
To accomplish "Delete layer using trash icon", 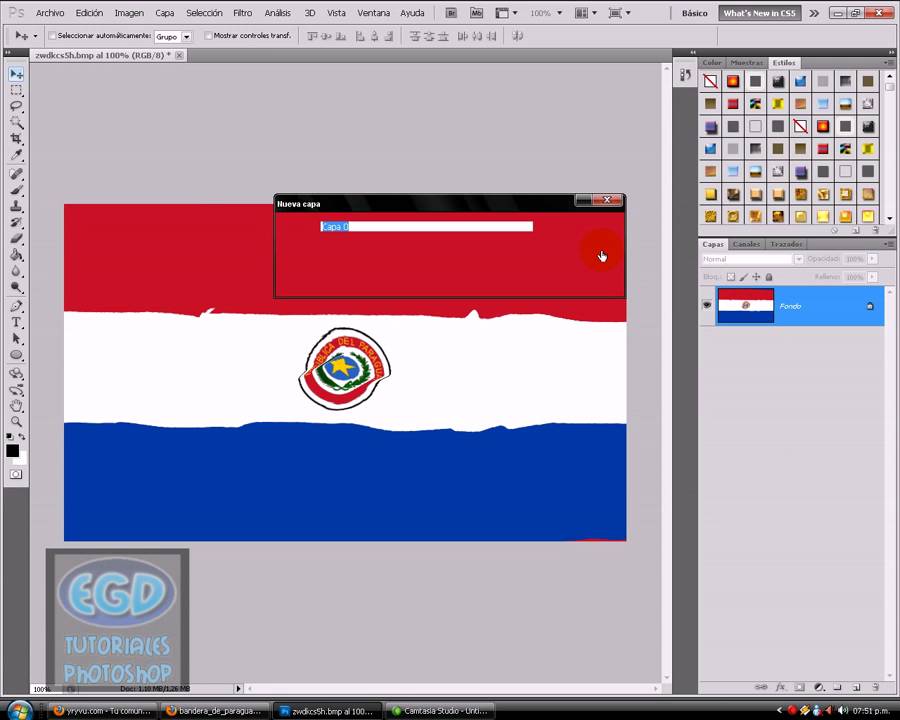I will (875, 687).
